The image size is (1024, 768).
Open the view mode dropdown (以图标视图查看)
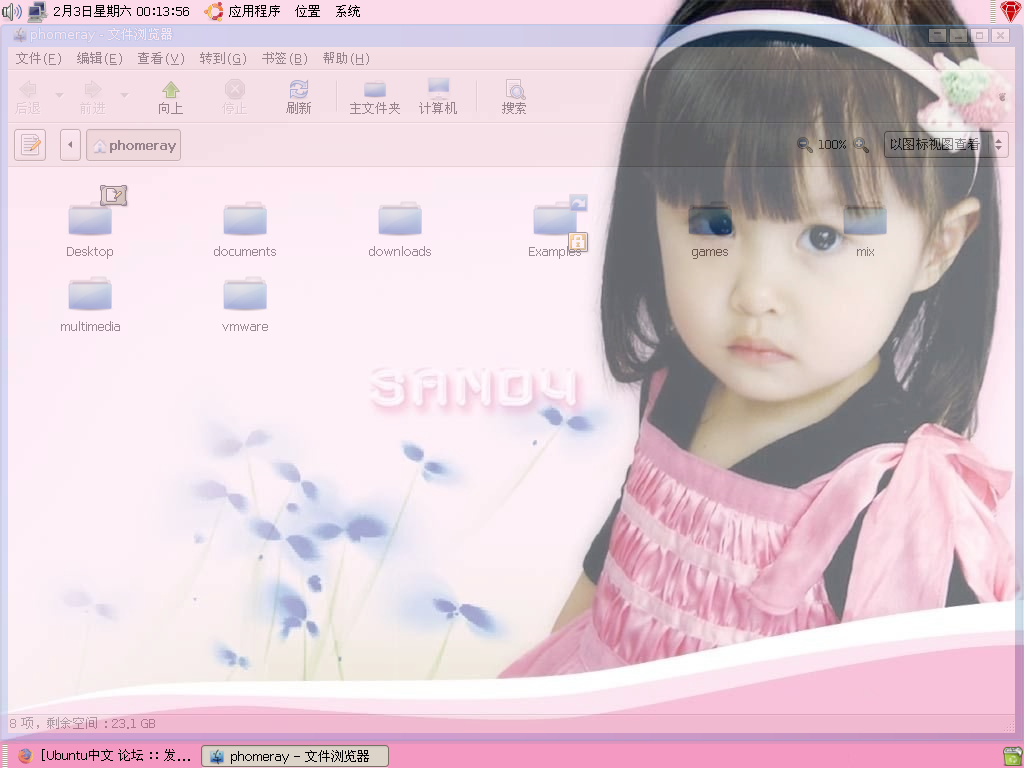(946, 144)
